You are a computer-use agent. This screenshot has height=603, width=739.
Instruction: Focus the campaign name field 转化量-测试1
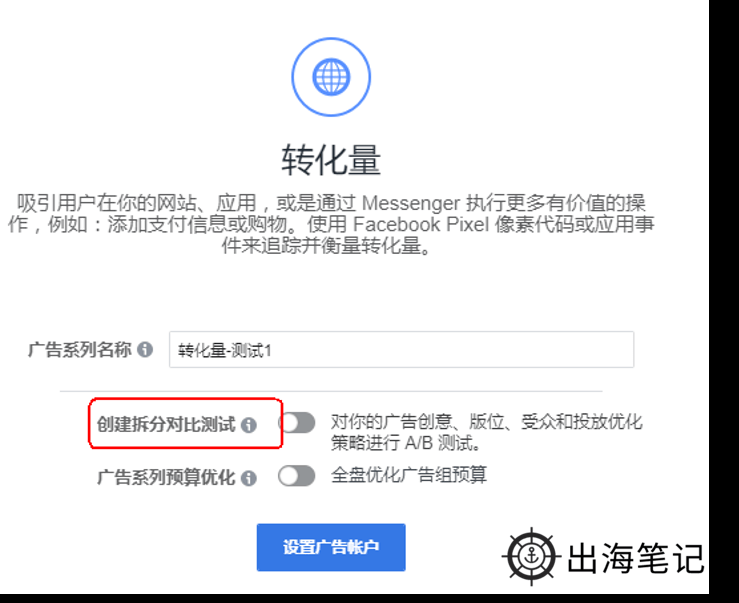pyautogui.click(x=402, y=349)
